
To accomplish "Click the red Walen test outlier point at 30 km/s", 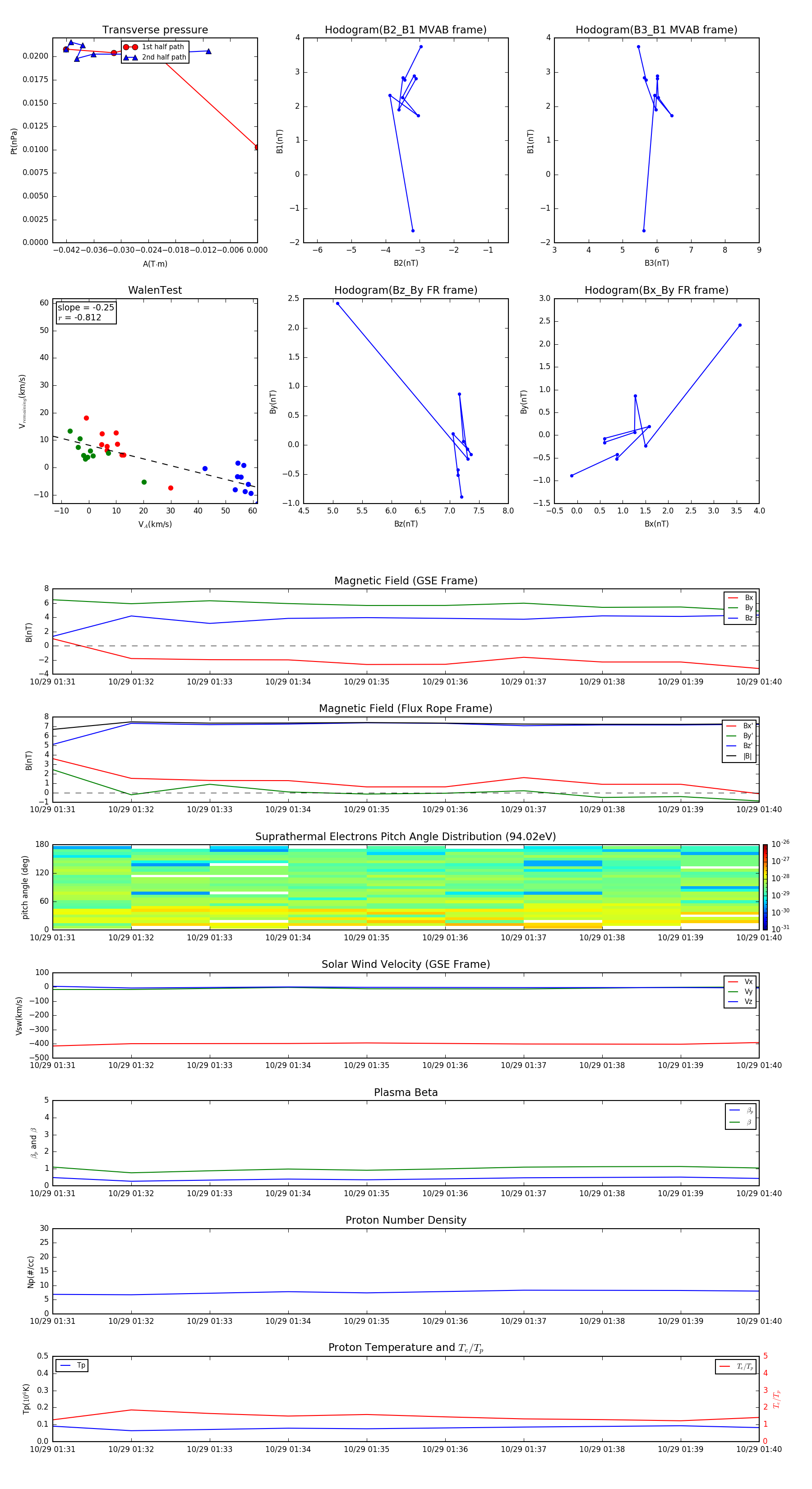I will tap(171, 488).
